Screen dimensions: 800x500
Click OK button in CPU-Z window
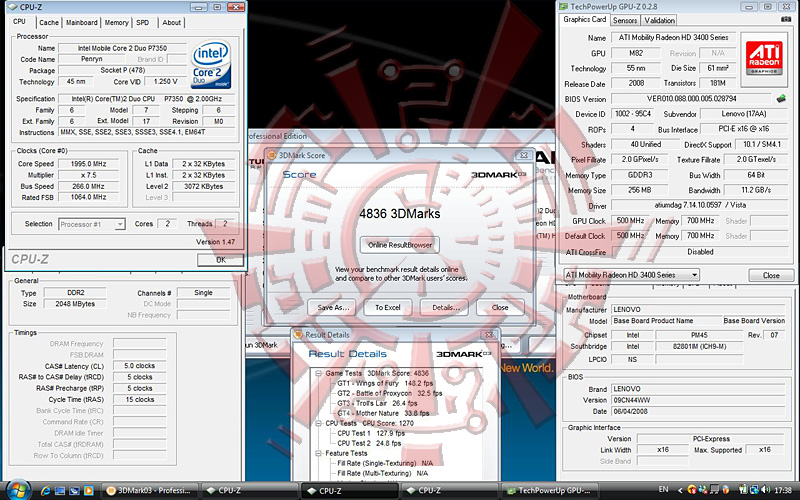[x=220, y=260]
